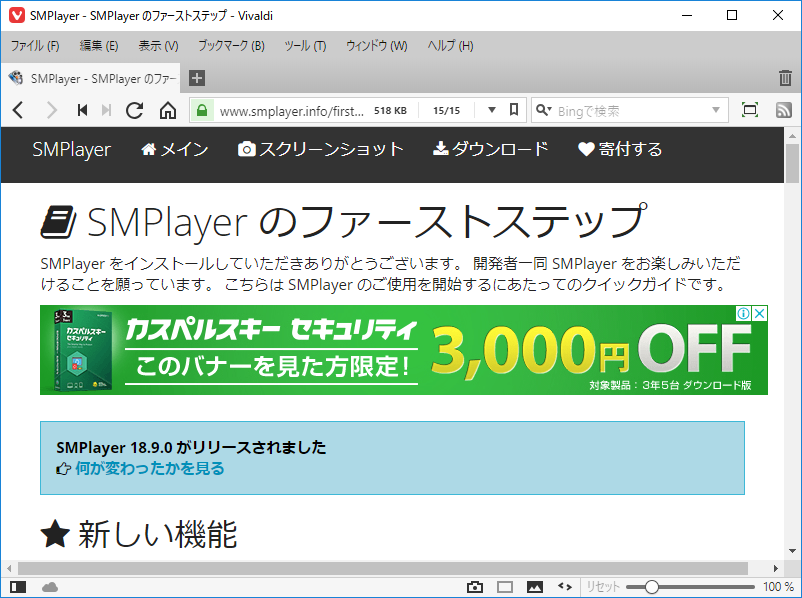Click the horizontal scroll left arrow
This screenshot has height=598, width=802.
(9, 568)
